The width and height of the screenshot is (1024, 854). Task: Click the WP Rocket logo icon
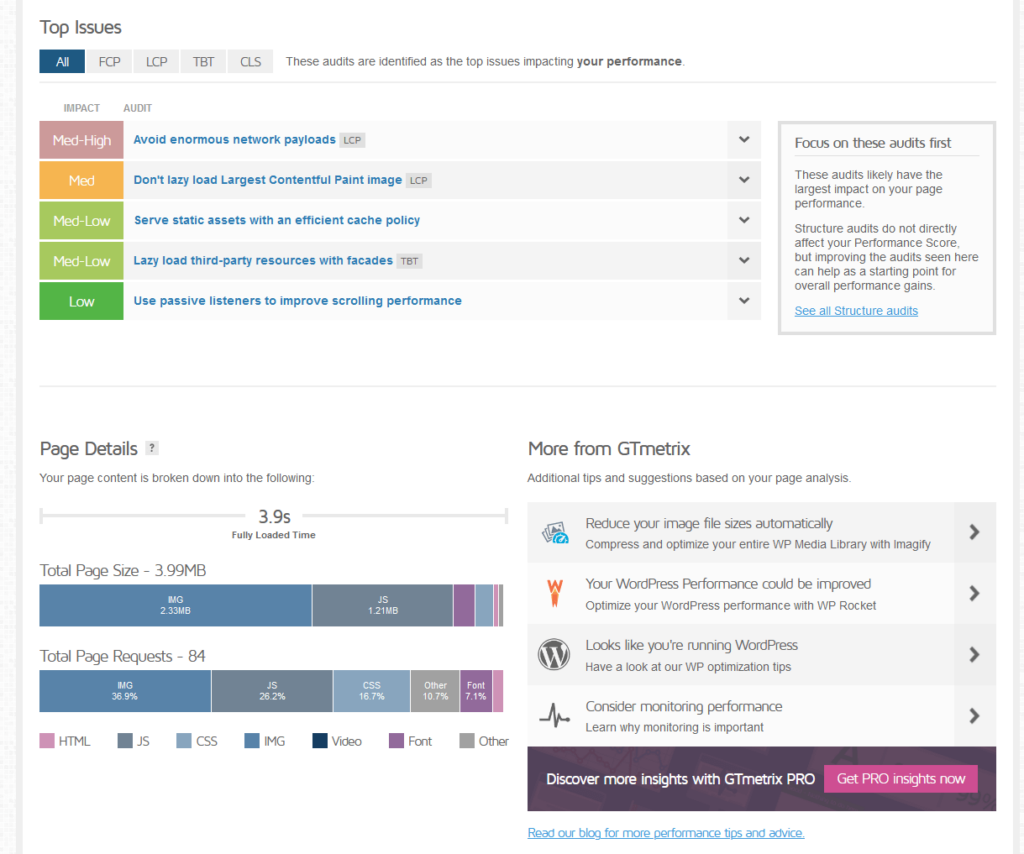(554, 593)
